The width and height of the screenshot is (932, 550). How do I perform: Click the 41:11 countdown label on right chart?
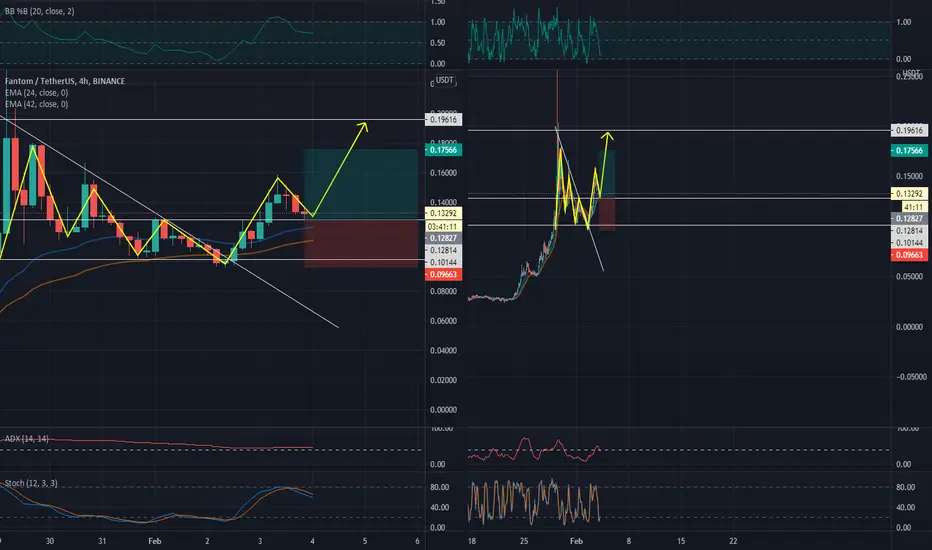tap(914, 207)
